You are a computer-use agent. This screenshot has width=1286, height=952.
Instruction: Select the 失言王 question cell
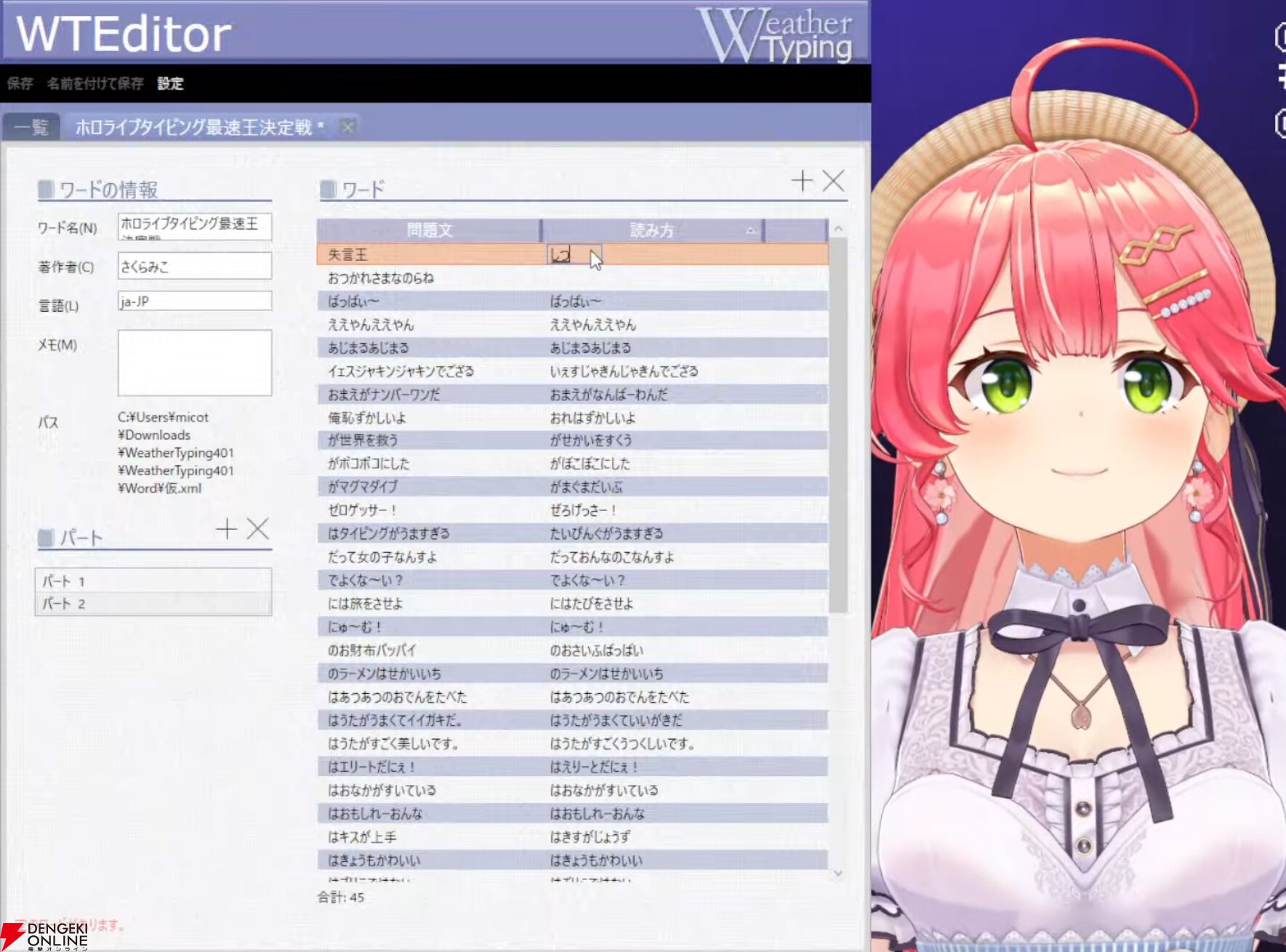(429, 254)
